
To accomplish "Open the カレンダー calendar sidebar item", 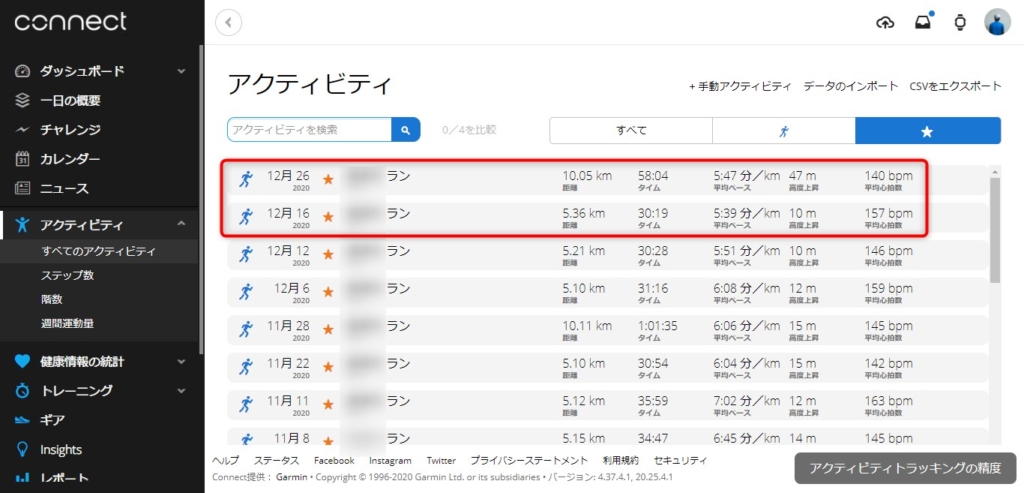I will click(70, 159).
